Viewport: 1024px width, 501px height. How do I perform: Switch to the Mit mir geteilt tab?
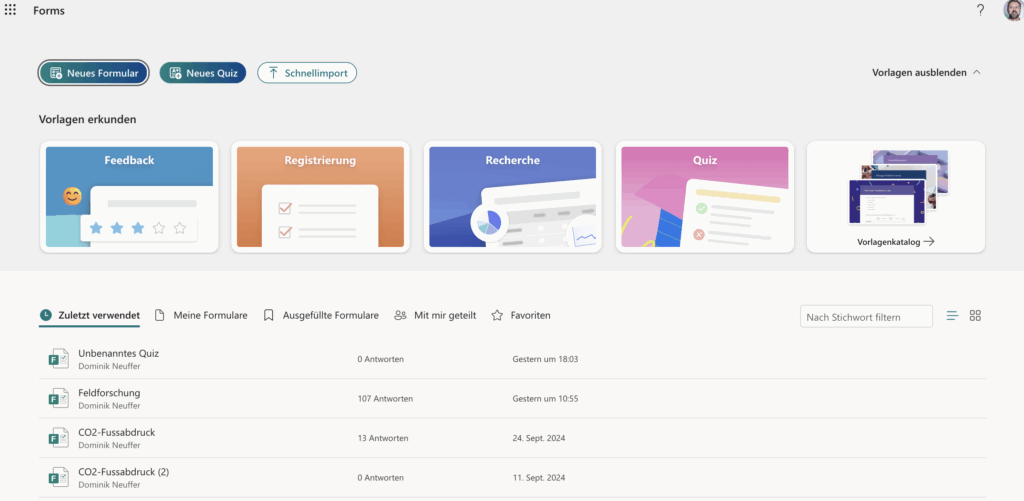(436, 315)
